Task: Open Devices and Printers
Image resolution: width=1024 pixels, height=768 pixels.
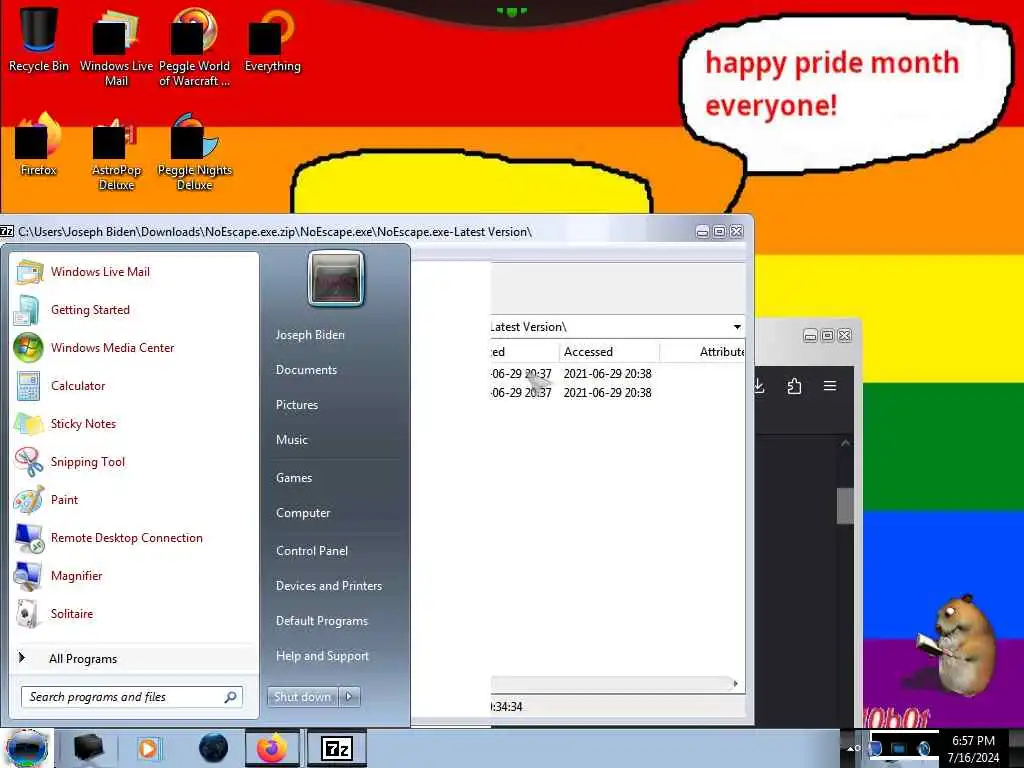Action: (329, 586)
